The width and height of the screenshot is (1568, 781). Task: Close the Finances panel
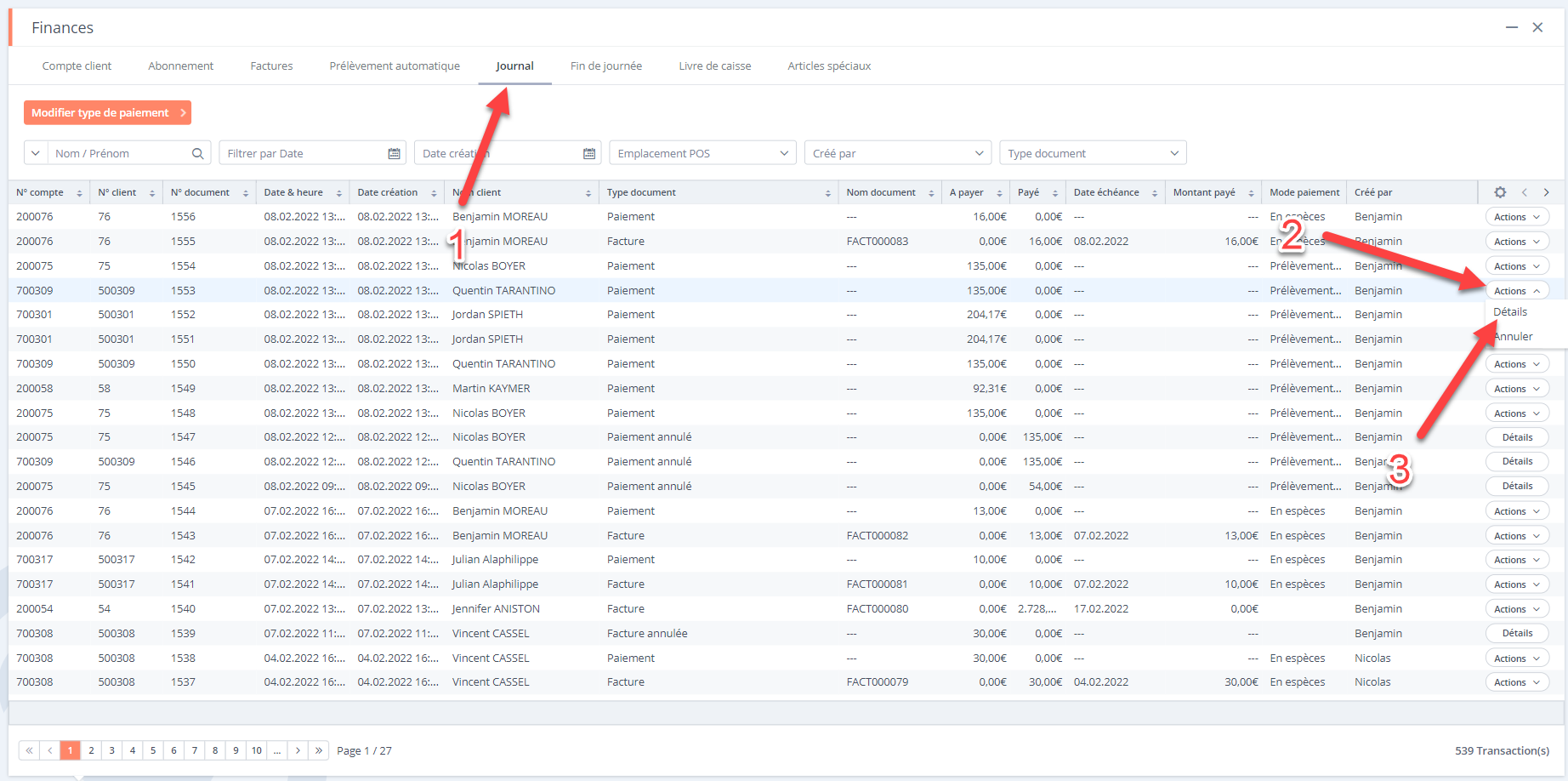(x=1537, y=27)
